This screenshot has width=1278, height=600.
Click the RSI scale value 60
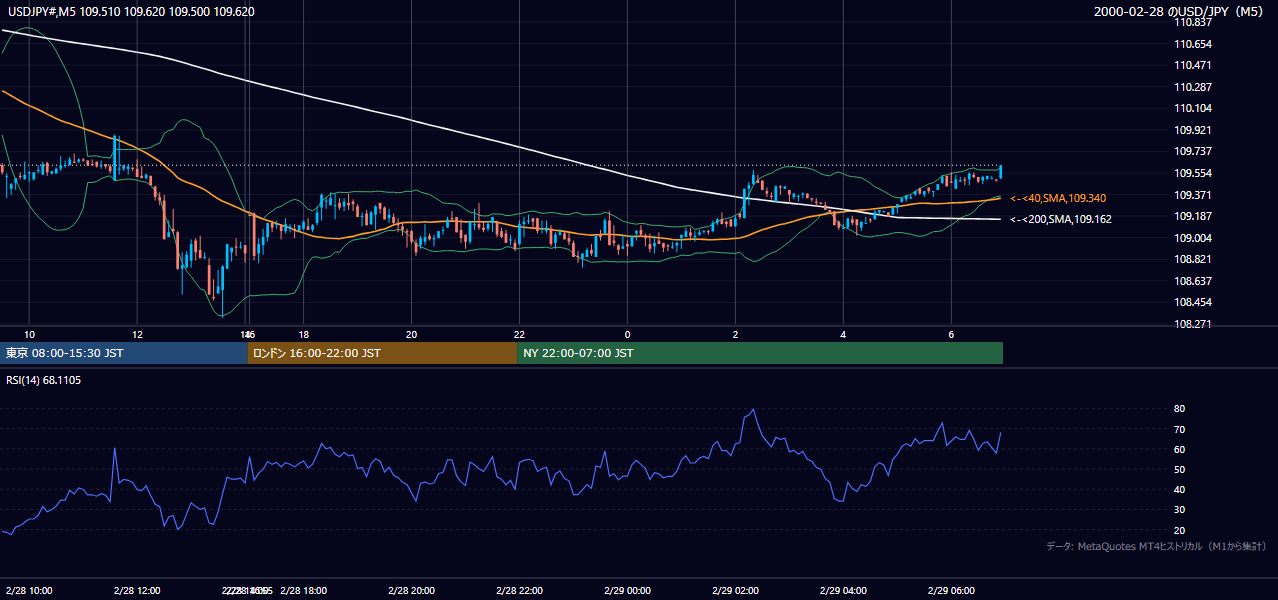point(1179,449)
